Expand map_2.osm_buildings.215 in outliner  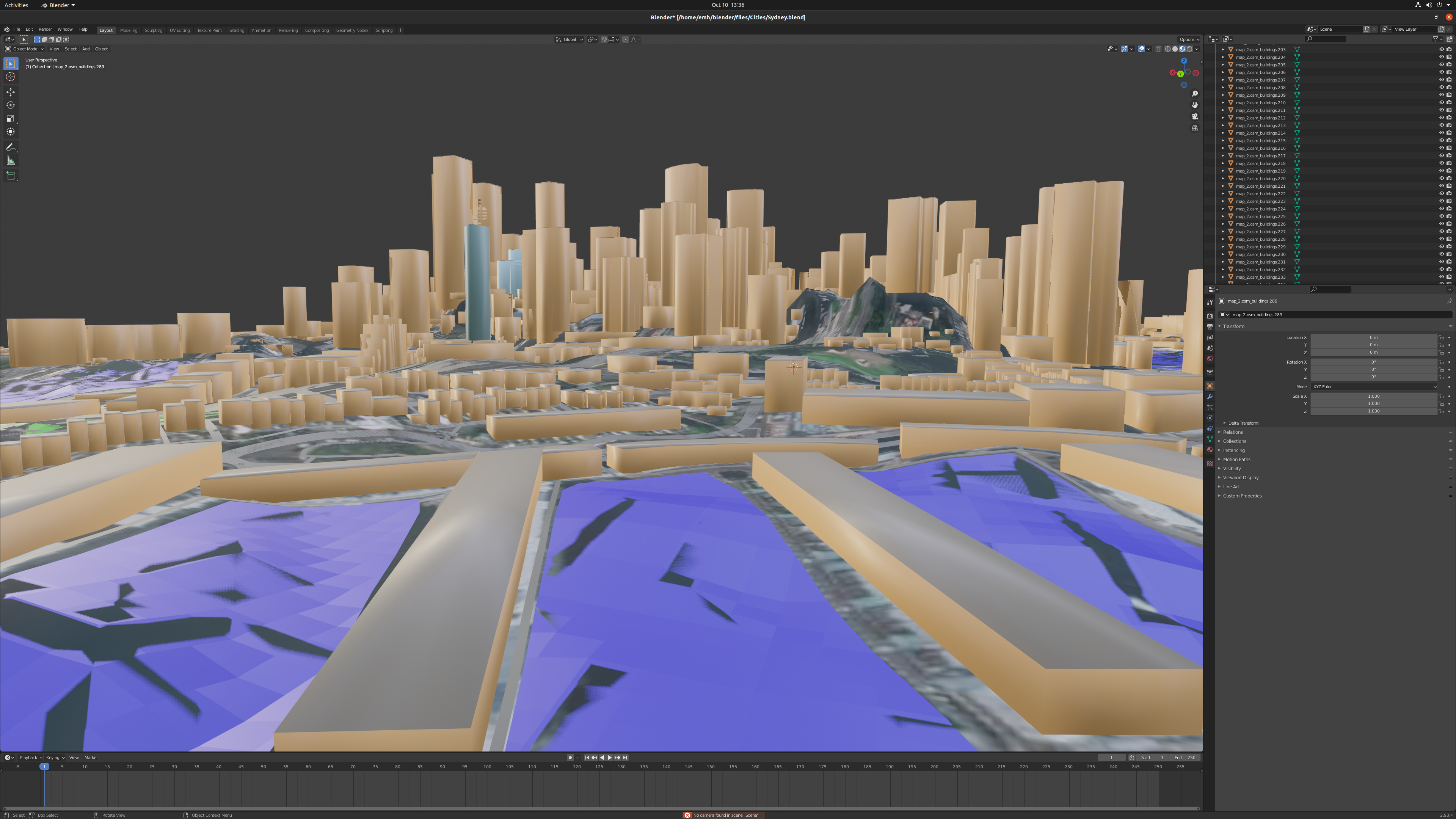click(1223, 141)
